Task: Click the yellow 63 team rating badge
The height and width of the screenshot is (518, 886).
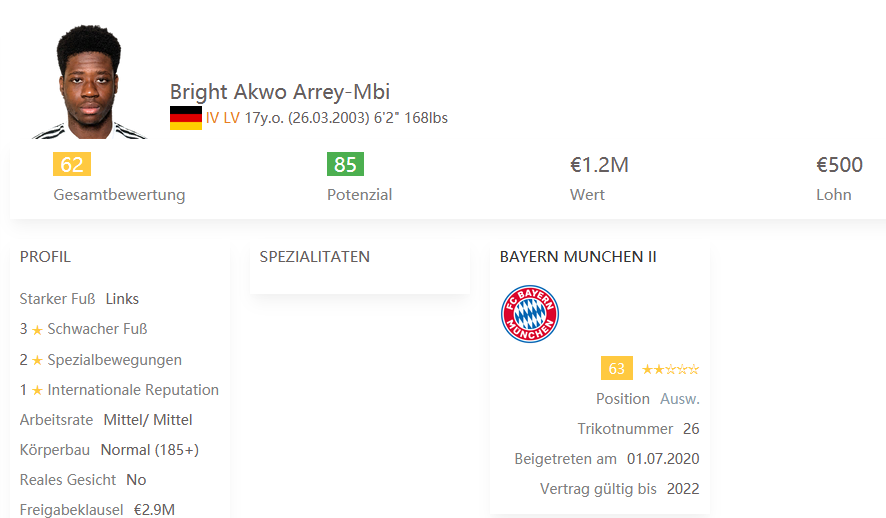Action: [x=616, y=368]
